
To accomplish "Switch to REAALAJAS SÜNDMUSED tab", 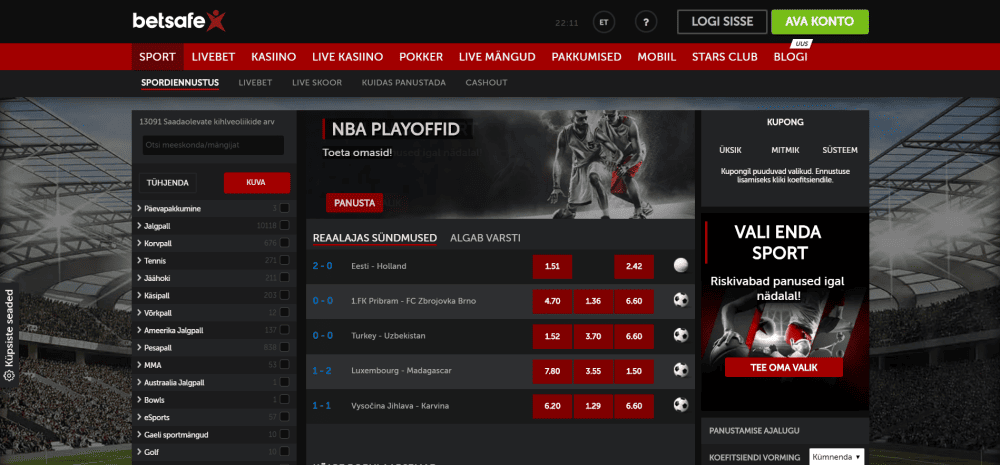I will pos(375,238).
